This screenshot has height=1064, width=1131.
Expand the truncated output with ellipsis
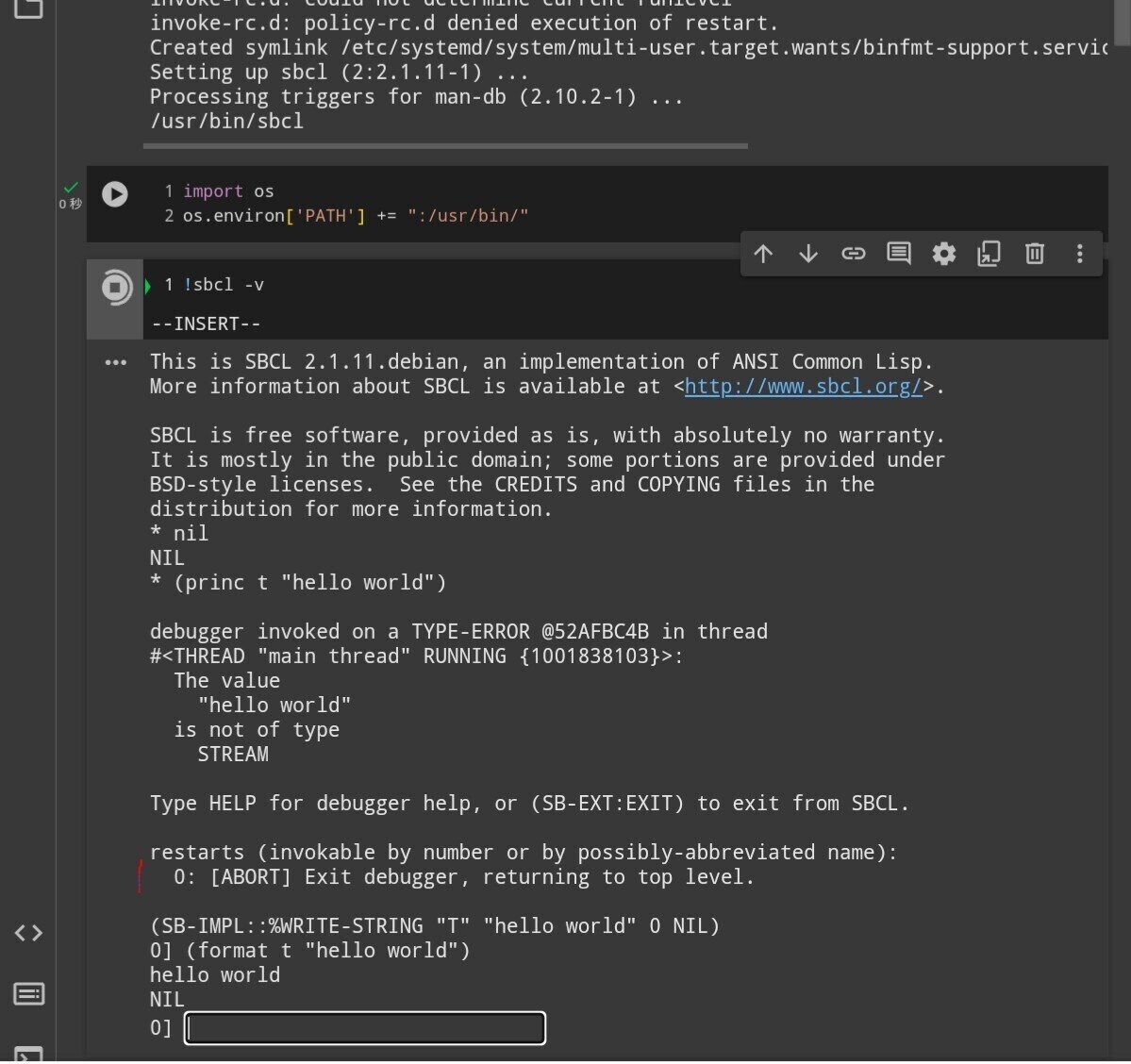pos(114,362)
